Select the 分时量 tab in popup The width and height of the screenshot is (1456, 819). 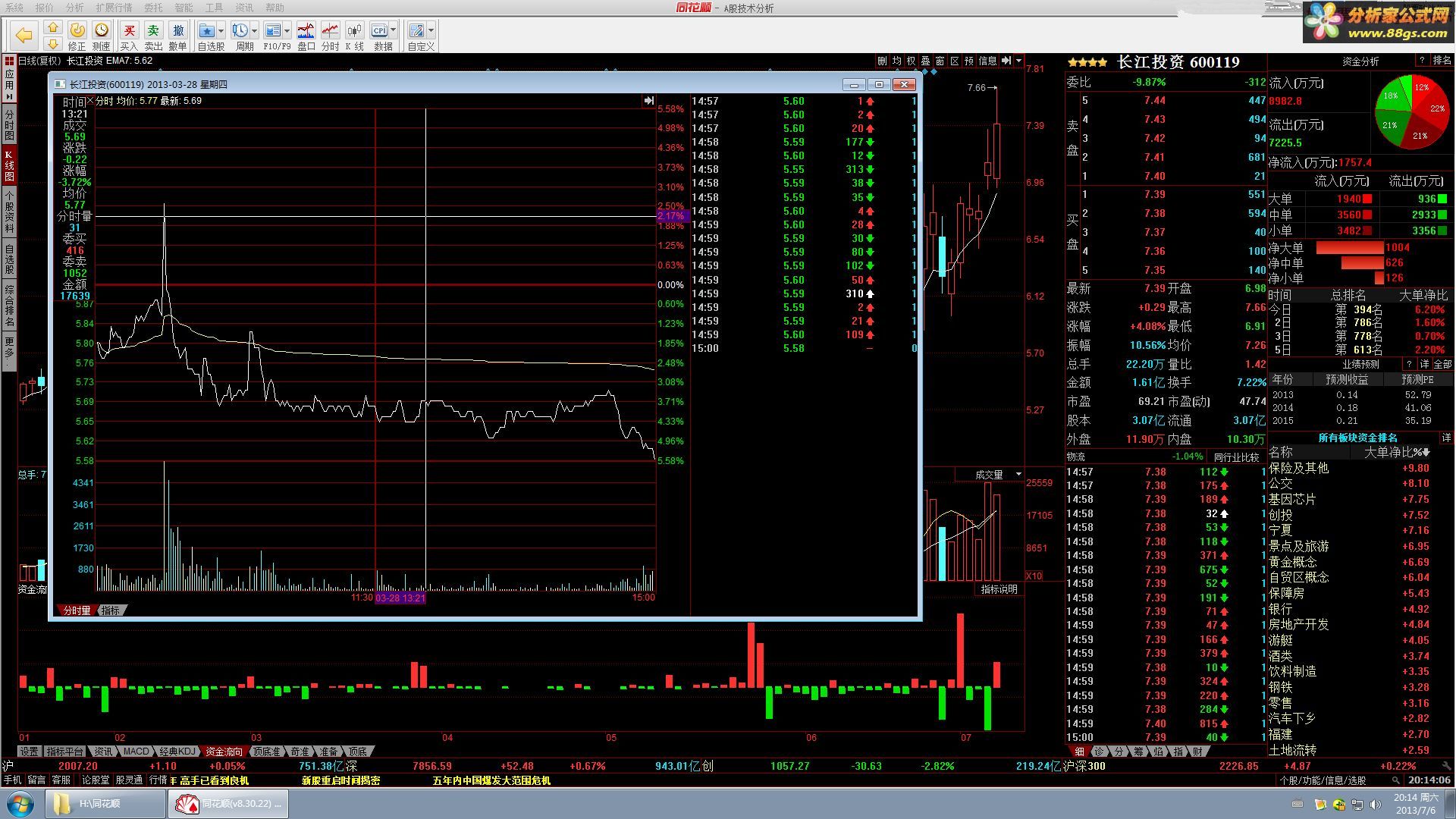[x=77, y=610]
